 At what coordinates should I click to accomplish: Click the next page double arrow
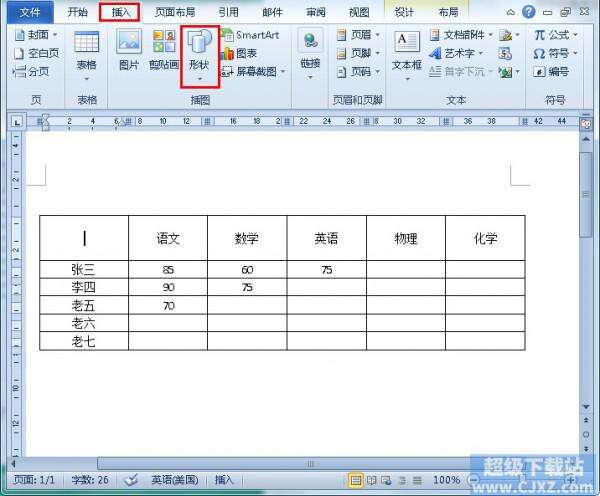(x=586, y=449)
